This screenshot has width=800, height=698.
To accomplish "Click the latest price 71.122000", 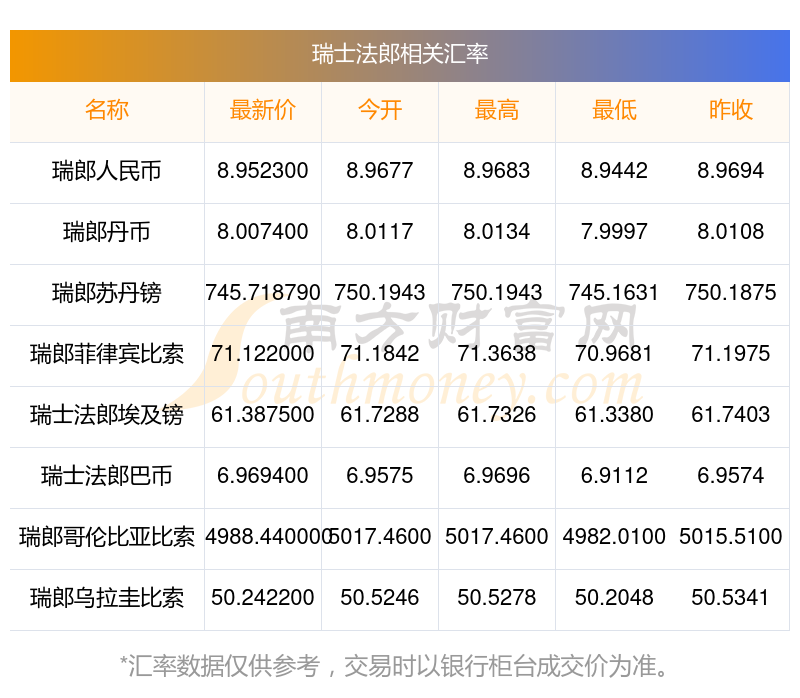I will (x=263, y=354).
